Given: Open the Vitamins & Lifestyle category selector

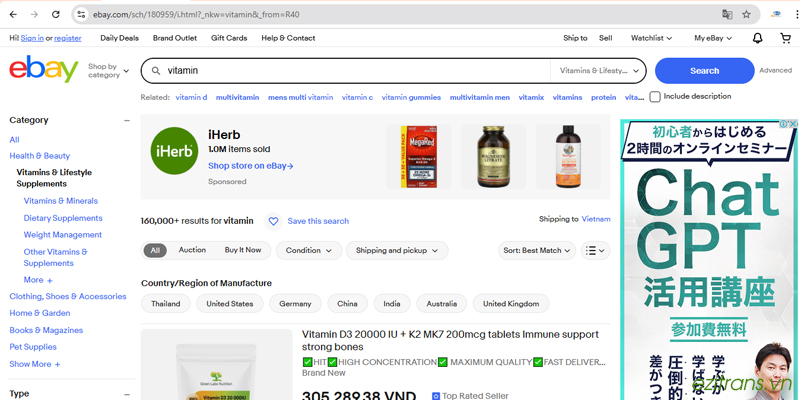Looking at the screenshot, I should point(599,71).
